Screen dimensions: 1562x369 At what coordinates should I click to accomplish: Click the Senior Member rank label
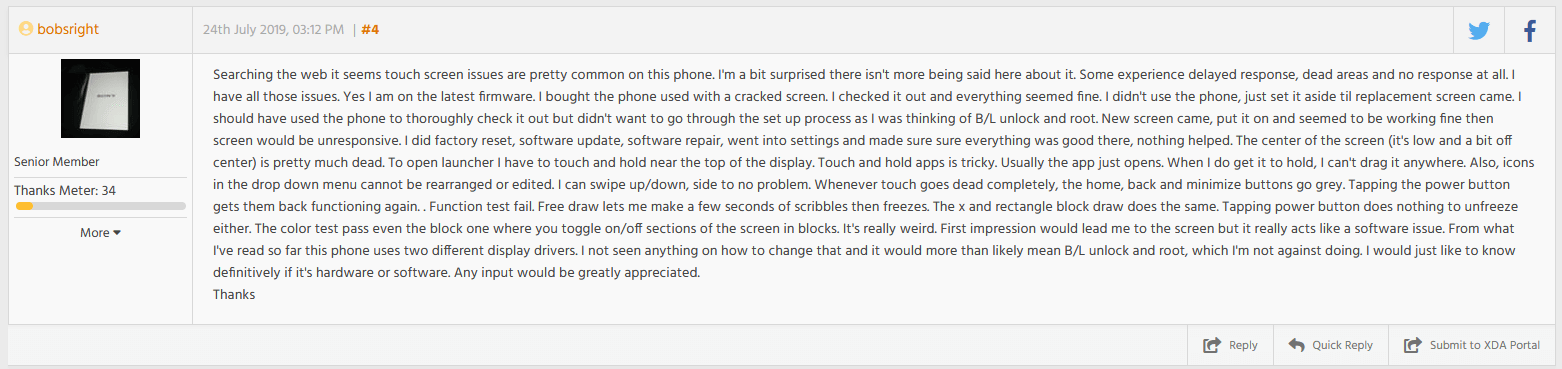tap(57, 161)
